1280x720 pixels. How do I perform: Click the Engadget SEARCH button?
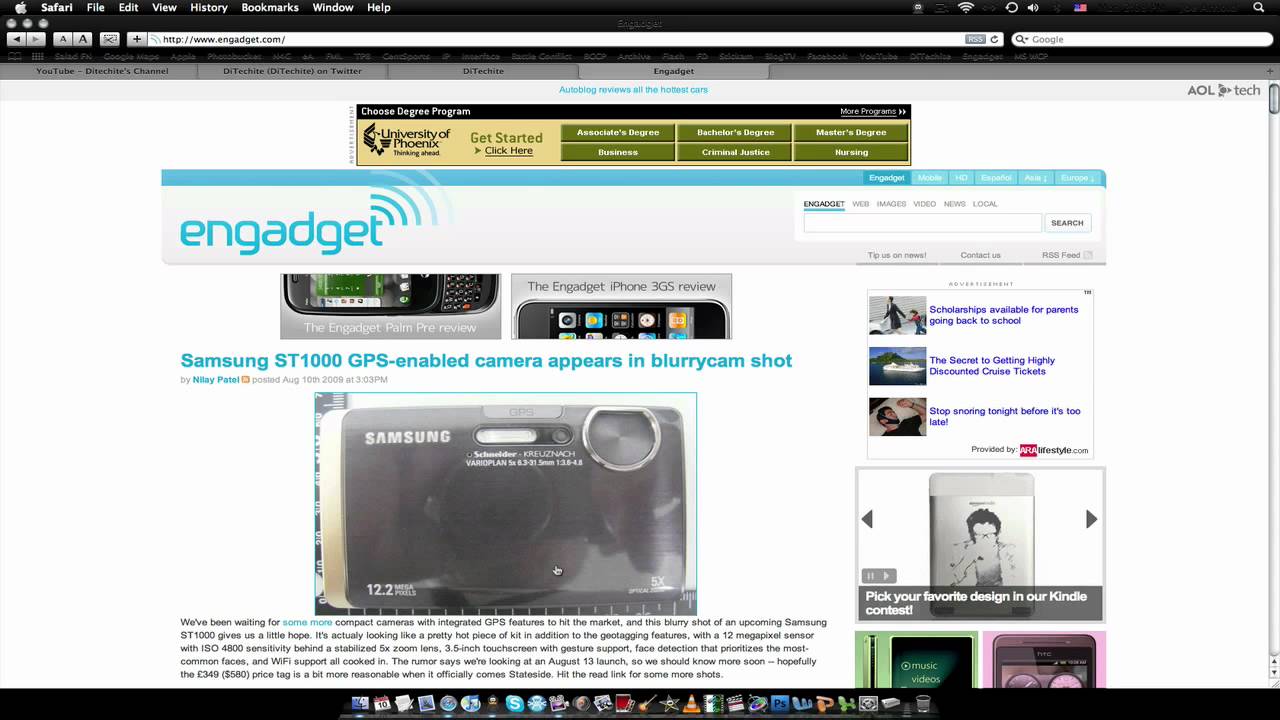click(x=1067, y=223)
